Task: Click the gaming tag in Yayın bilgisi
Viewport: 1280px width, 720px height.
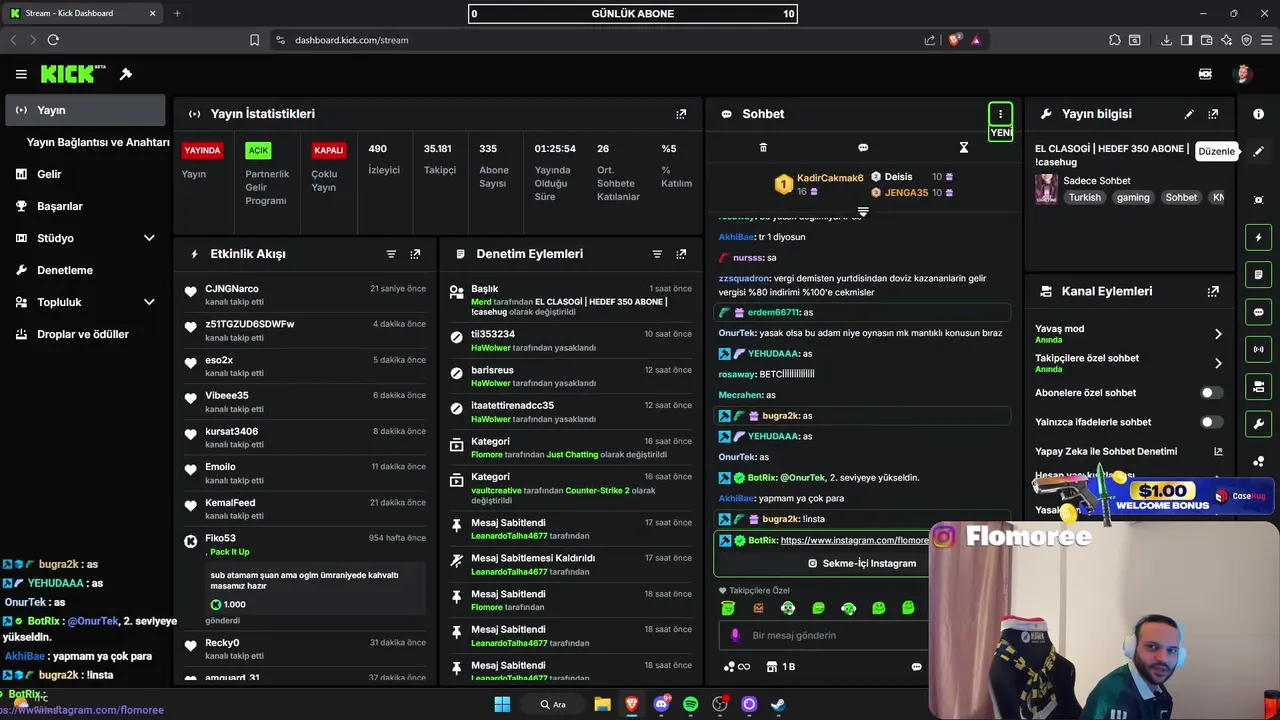Action: [1133, 197]
